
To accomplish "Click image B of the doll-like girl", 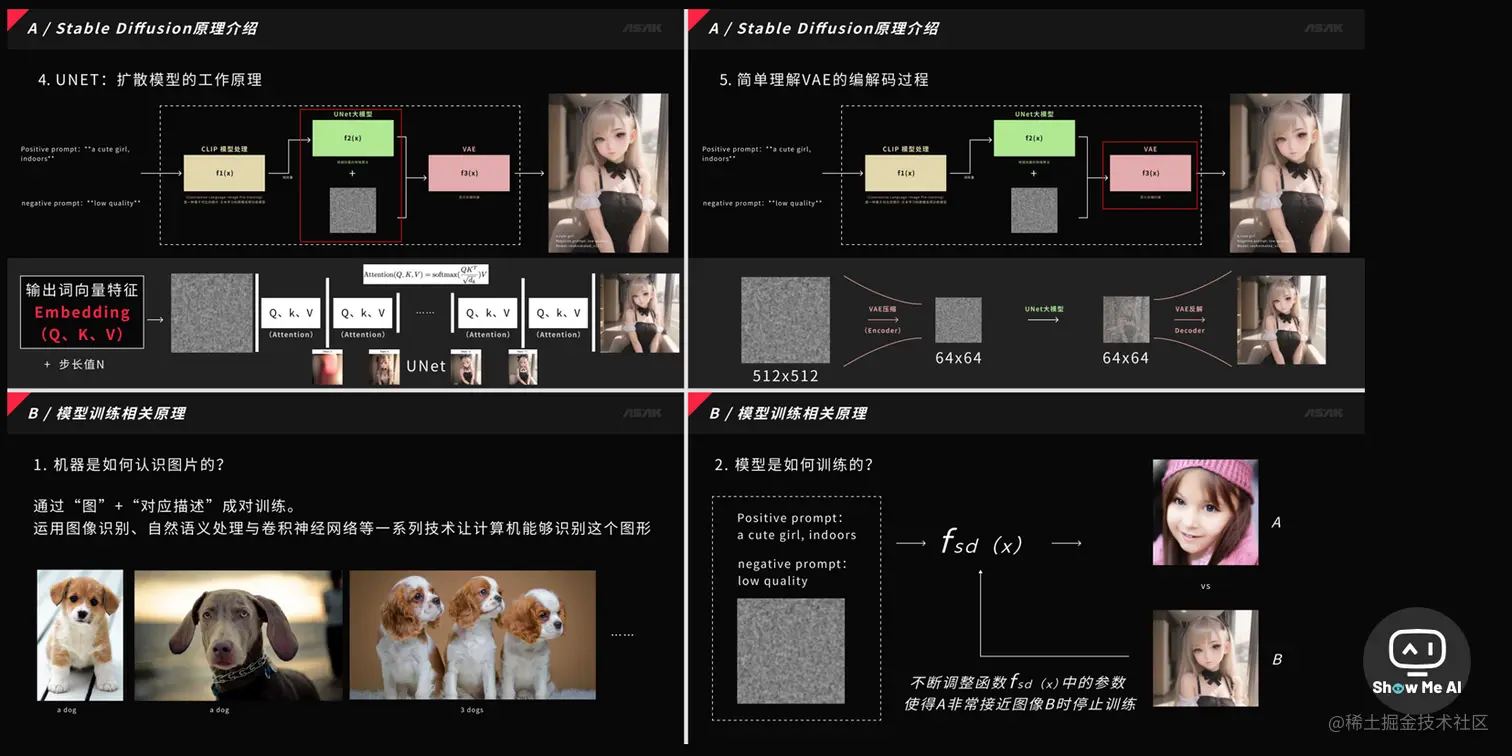I will pyautogui.click(x=1205, y=658).
